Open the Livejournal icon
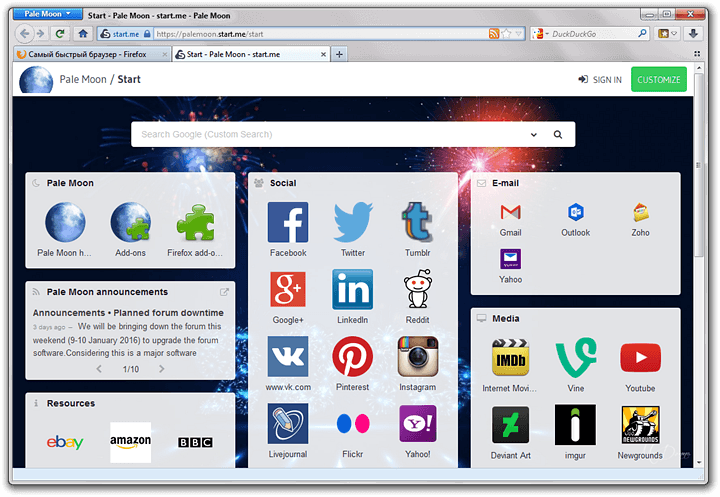This screenshot has height=497, width=720. pyautogui.click(x=288, y=424)
